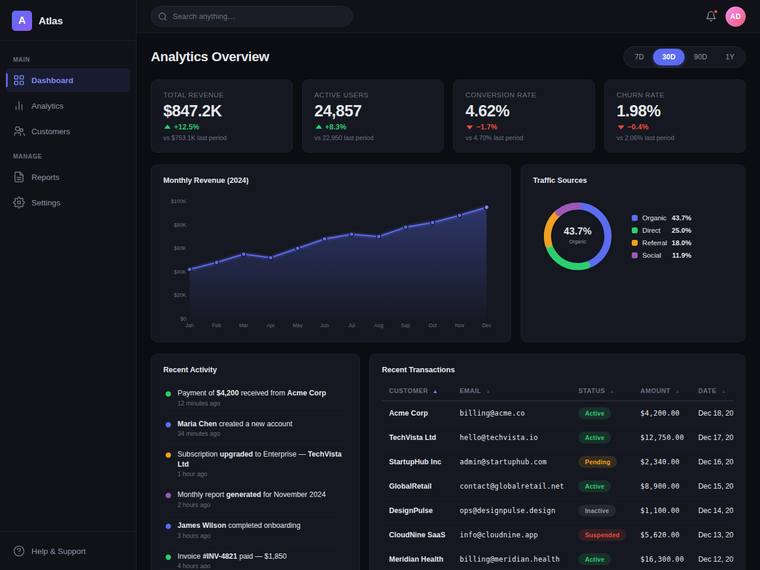Sort table by Date column
The image size is (760, 570).
(711, 391)
